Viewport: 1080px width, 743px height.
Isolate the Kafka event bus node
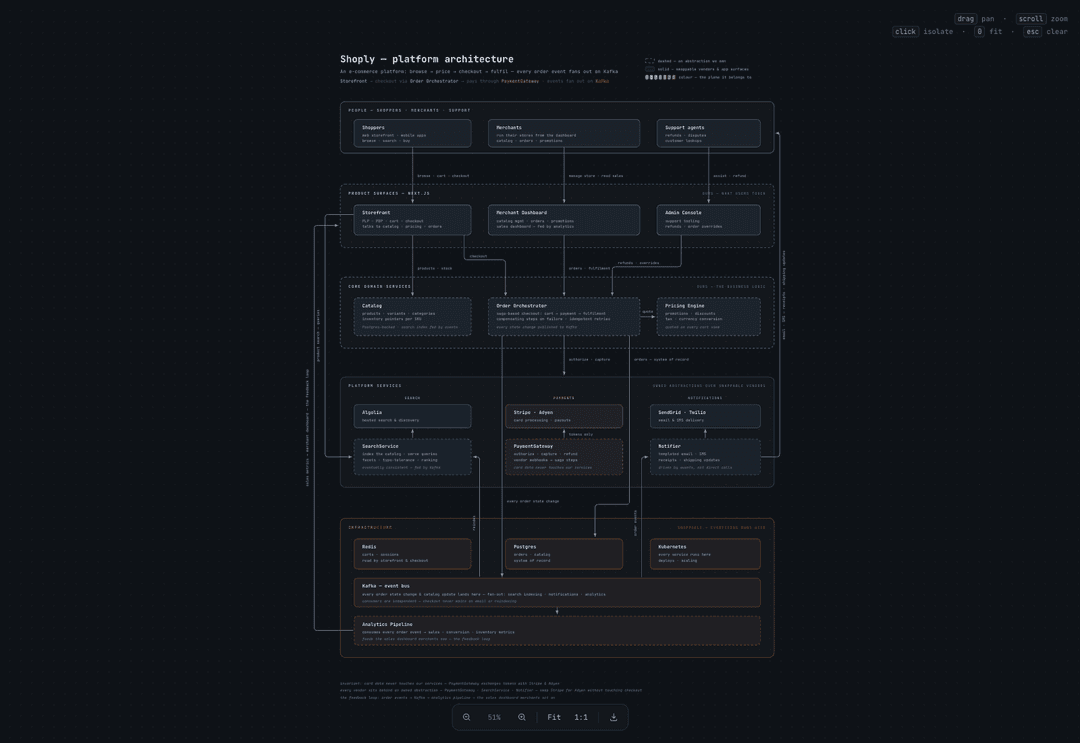click(557, 593)
